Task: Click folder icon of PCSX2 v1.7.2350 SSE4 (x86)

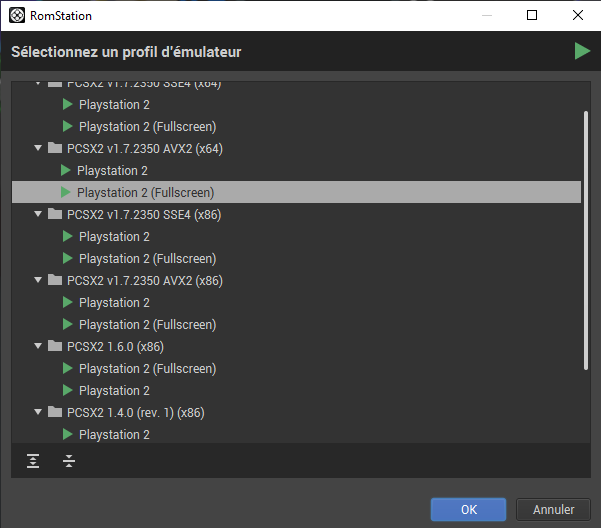Action: point(55,214)
